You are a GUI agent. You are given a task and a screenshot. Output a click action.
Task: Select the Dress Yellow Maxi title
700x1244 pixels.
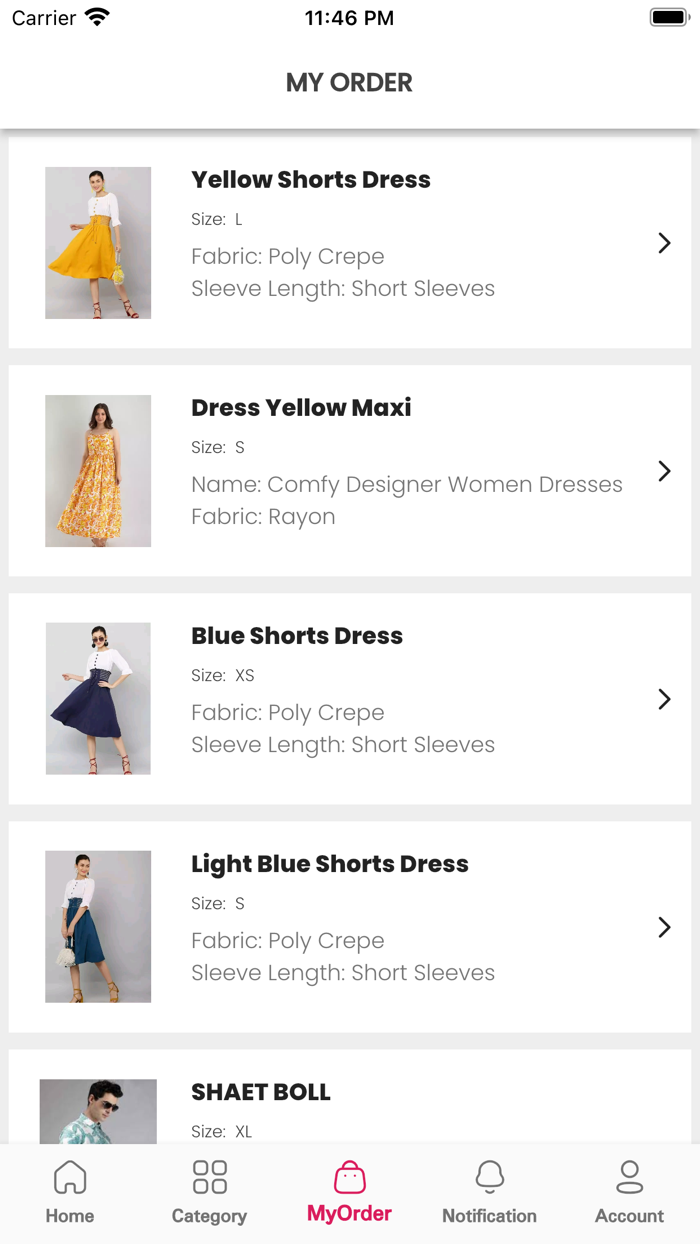tap(301, 408)
